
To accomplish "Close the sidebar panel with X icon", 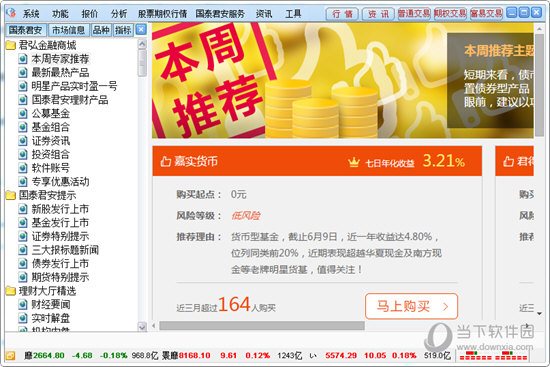I will [x=141, y=29].
